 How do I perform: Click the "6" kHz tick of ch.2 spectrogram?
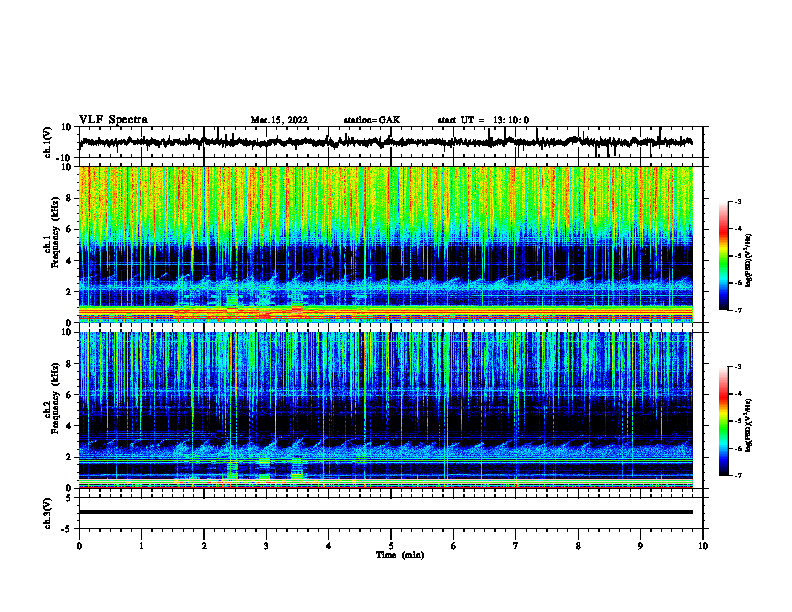click(70, 395)
